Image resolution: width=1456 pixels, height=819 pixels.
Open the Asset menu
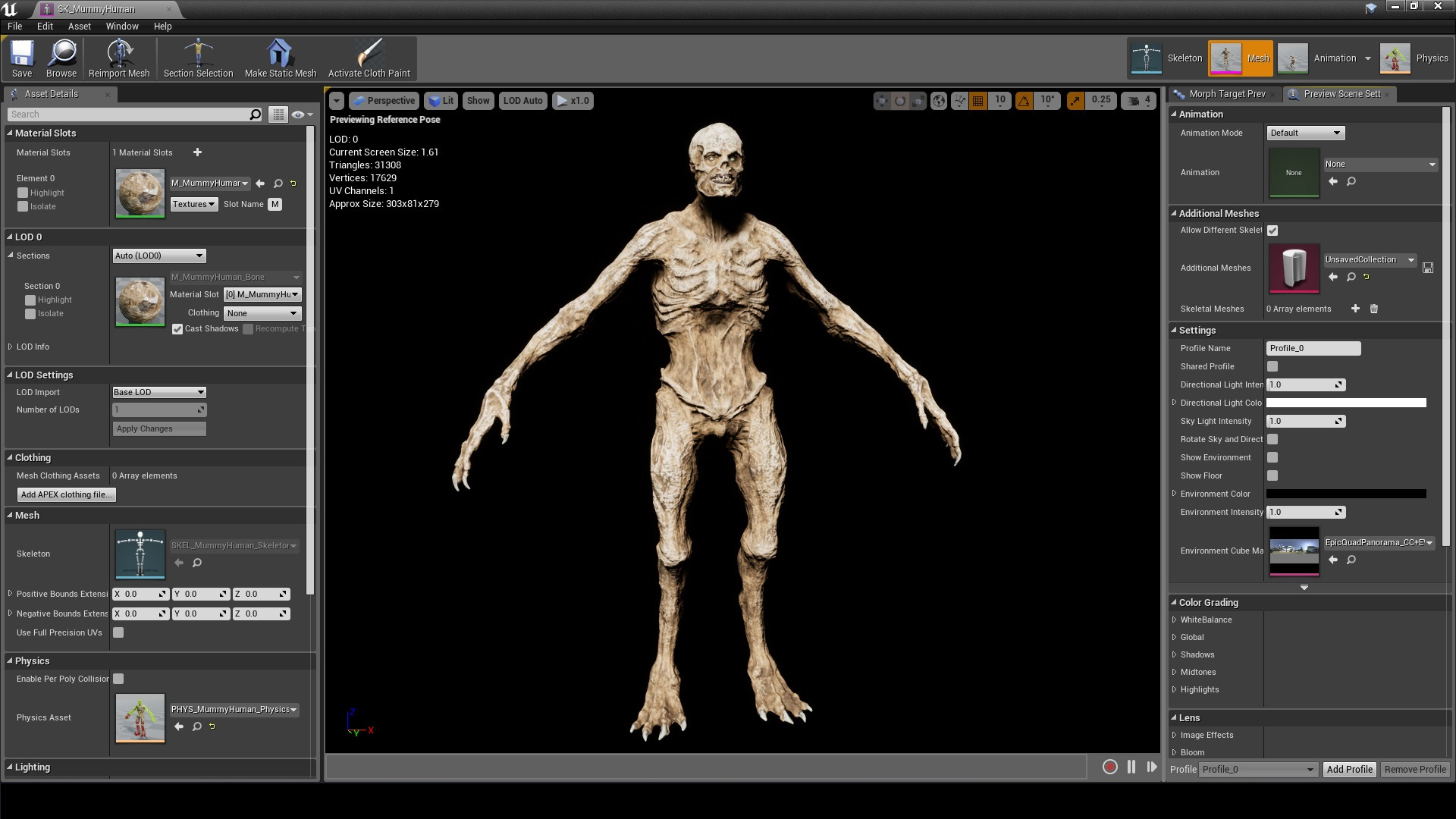pyautogui.click(x=79, y=26)
